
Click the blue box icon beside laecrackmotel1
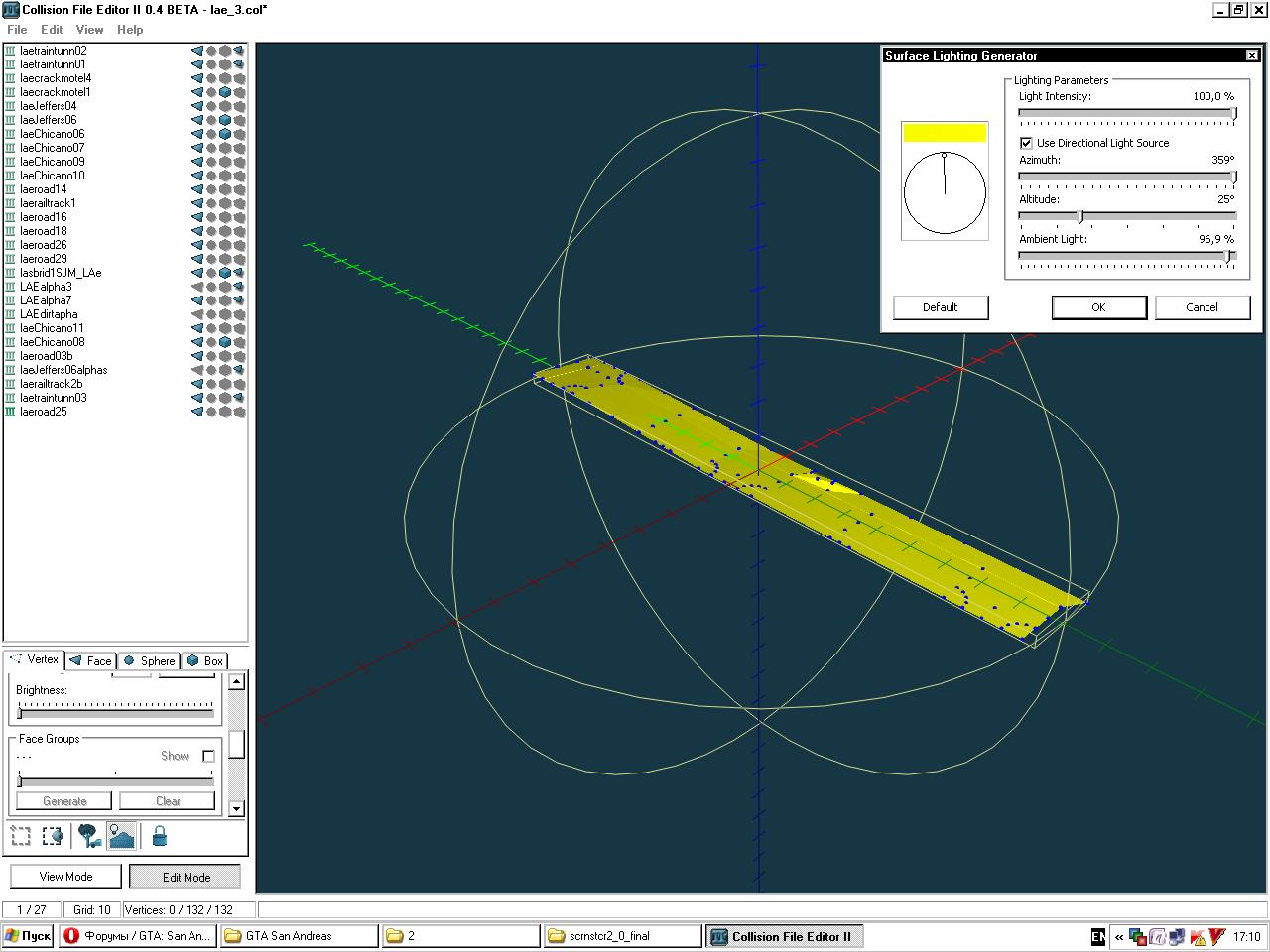[225, 92]
